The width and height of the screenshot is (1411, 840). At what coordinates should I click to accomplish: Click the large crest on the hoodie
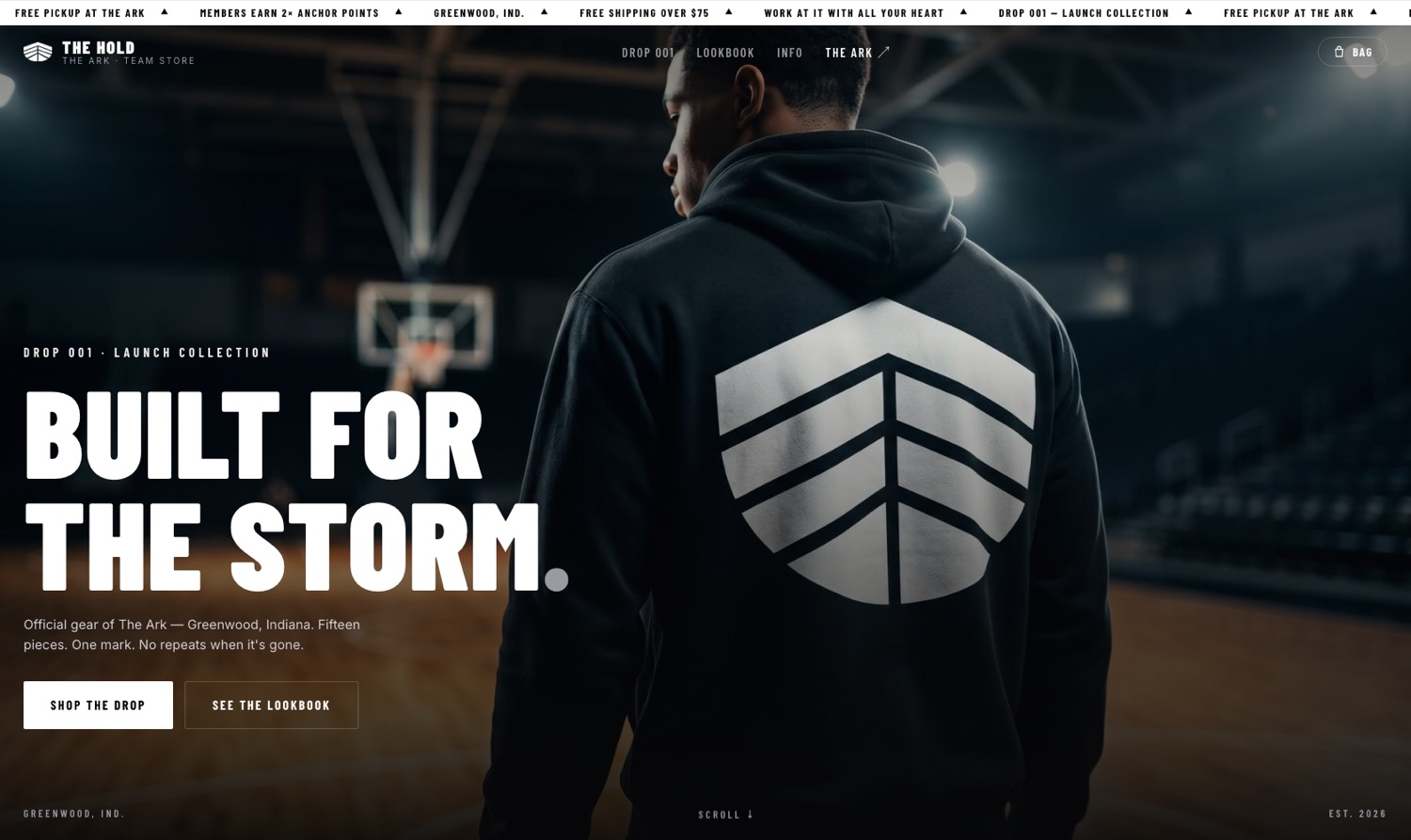pyautogui.click(x=876, y=452)
